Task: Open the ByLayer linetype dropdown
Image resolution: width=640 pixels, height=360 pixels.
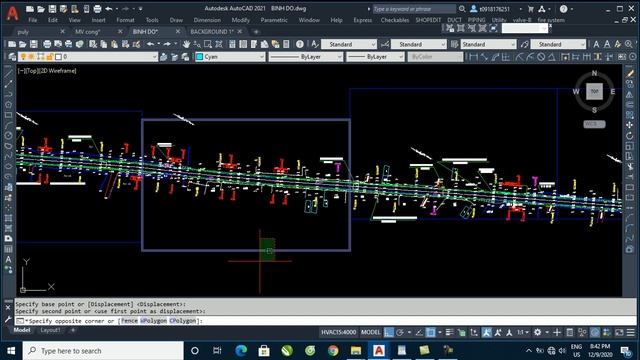Action: (305, 57)
